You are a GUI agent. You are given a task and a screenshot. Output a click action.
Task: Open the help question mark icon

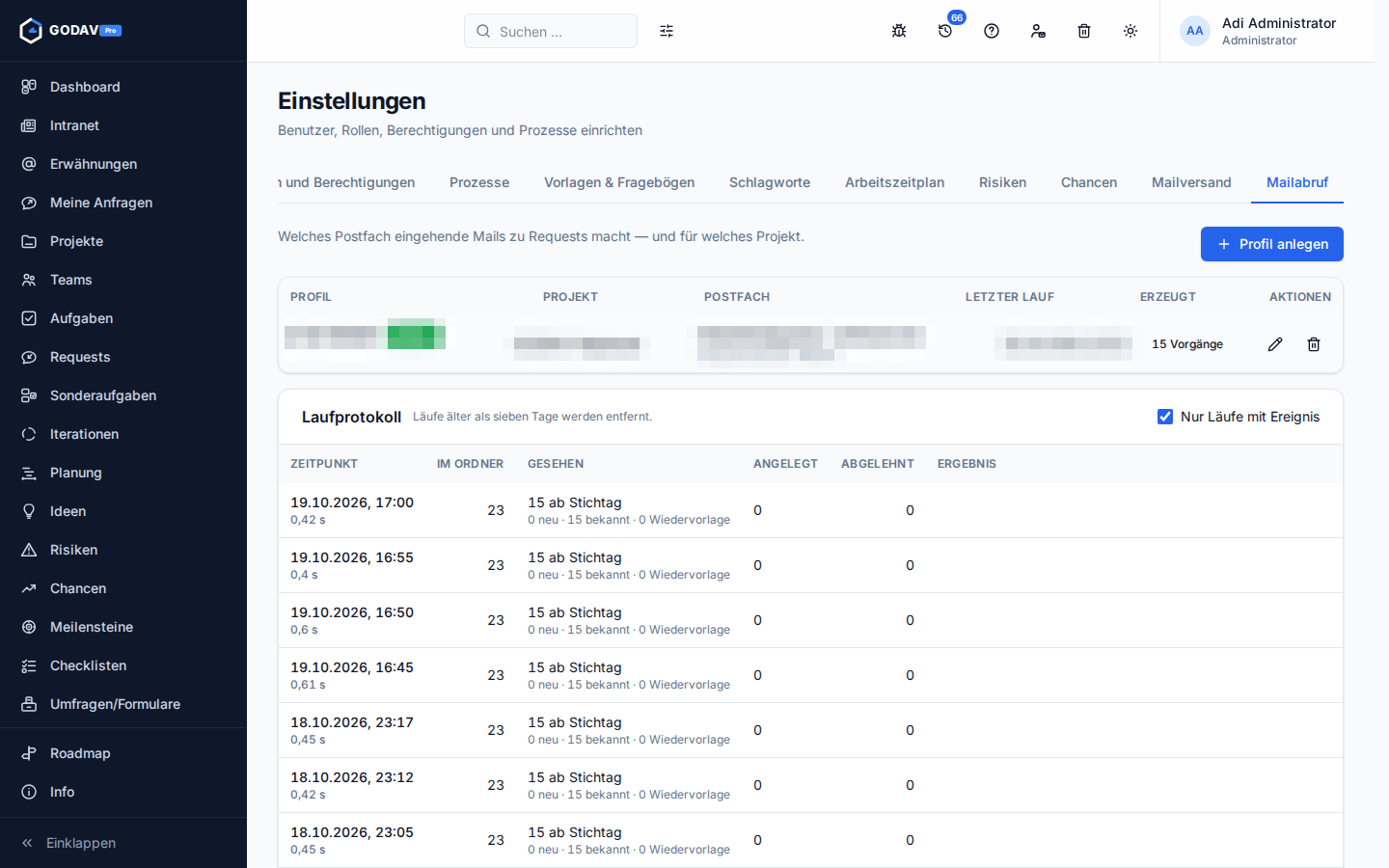(x=992, y=31)
